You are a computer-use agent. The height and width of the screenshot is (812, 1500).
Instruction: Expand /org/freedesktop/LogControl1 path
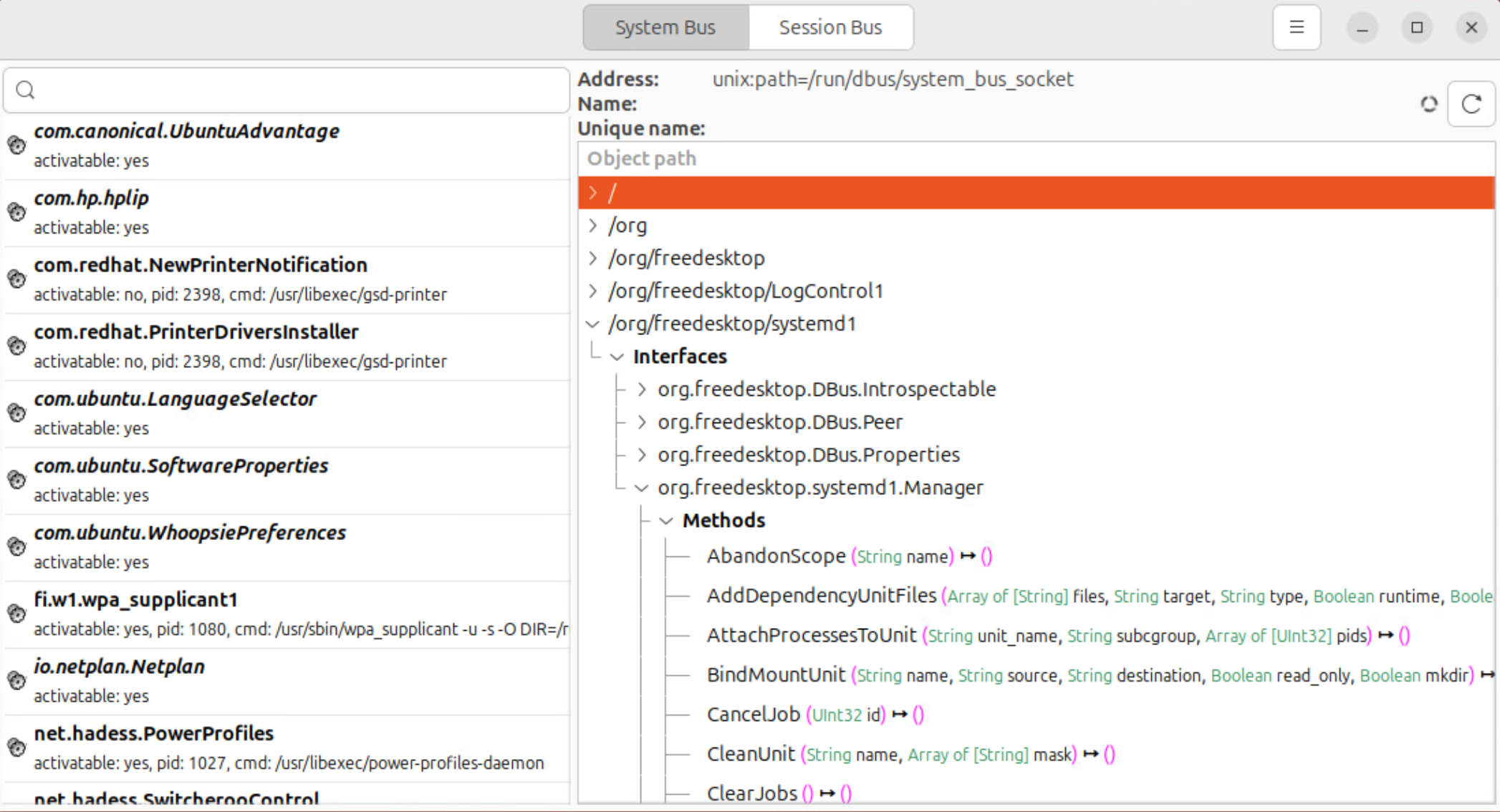coord(592,291)
